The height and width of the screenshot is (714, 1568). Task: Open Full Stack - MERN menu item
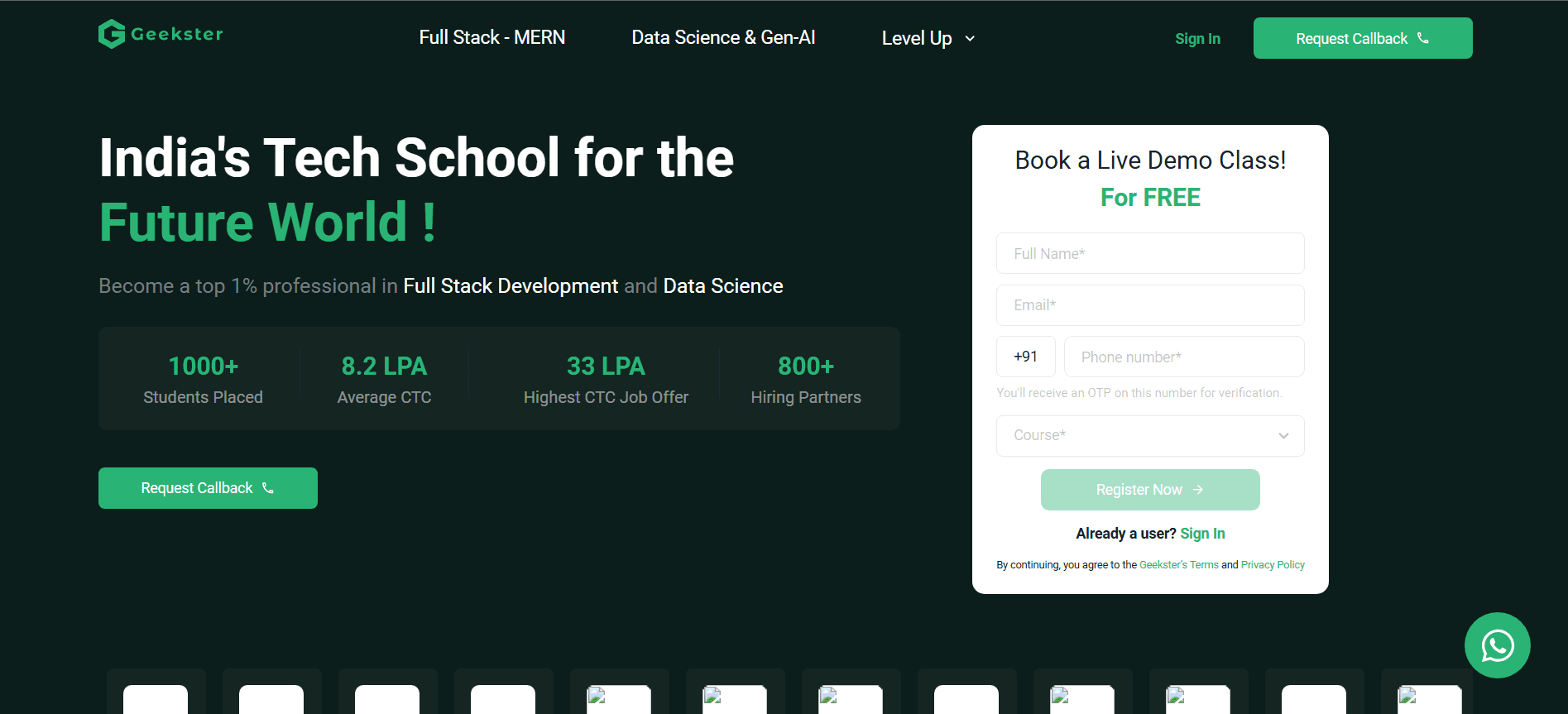[491, 38]
